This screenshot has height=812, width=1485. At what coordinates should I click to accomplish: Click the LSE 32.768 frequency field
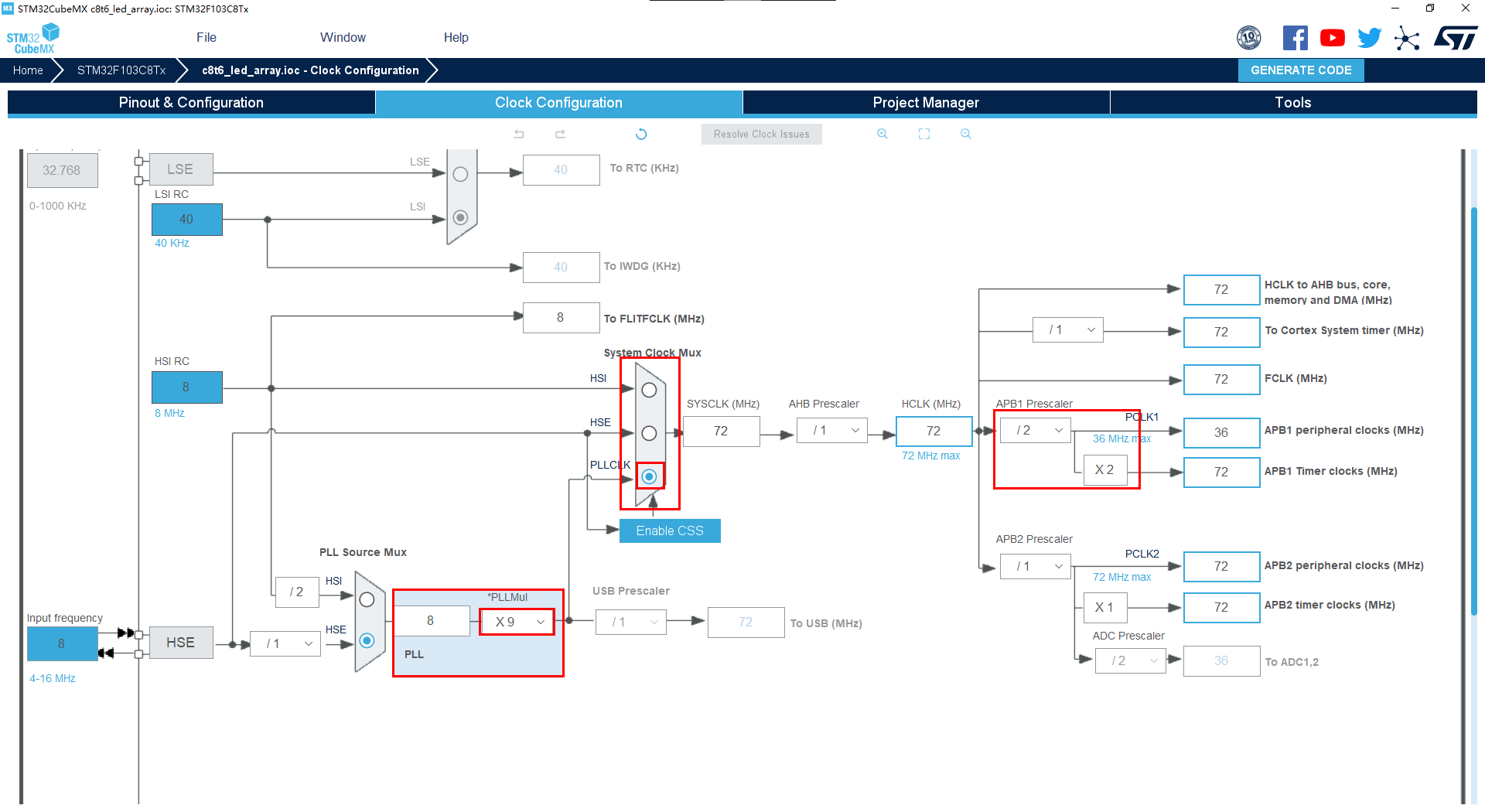pos(62,170)
